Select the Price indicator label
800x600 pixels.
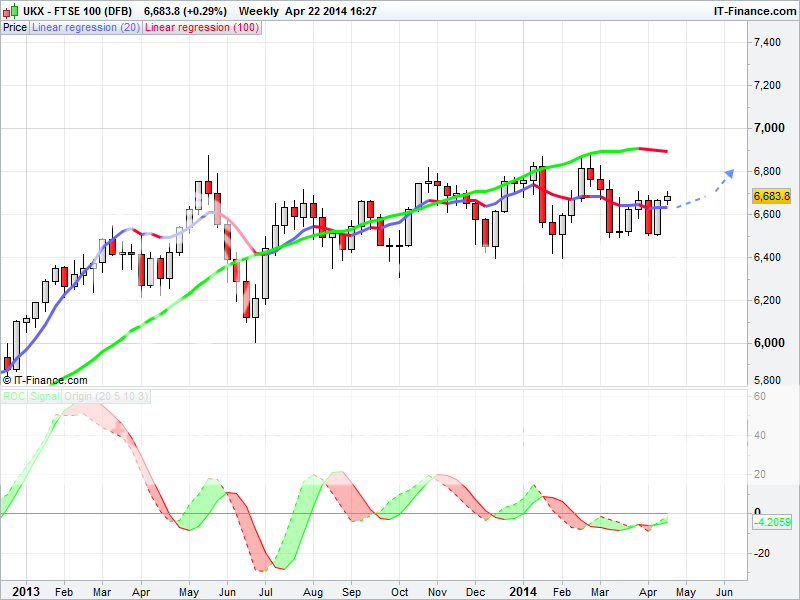coord(15,28)
